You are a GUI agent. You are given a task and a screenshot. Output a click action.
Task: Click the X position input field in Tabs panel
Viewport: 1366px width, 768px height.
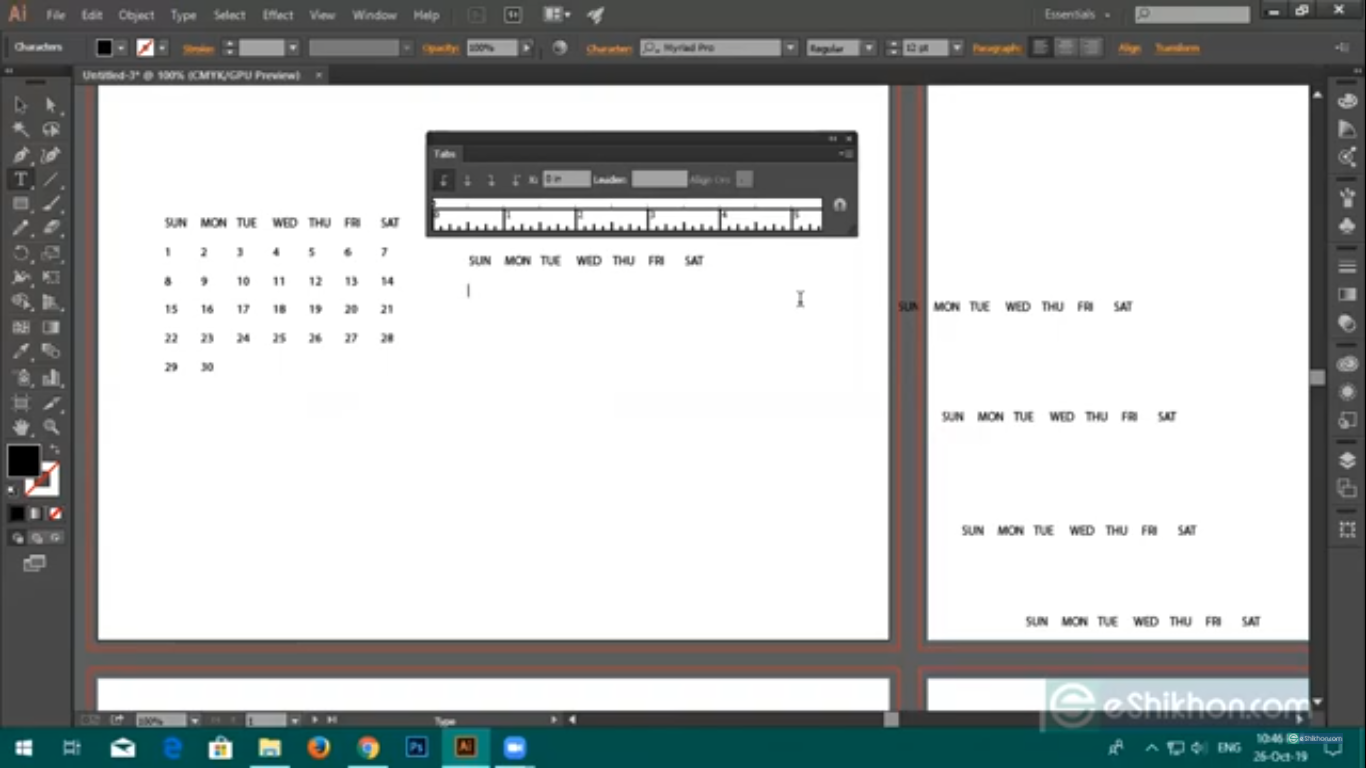click(x=565, y=179)
